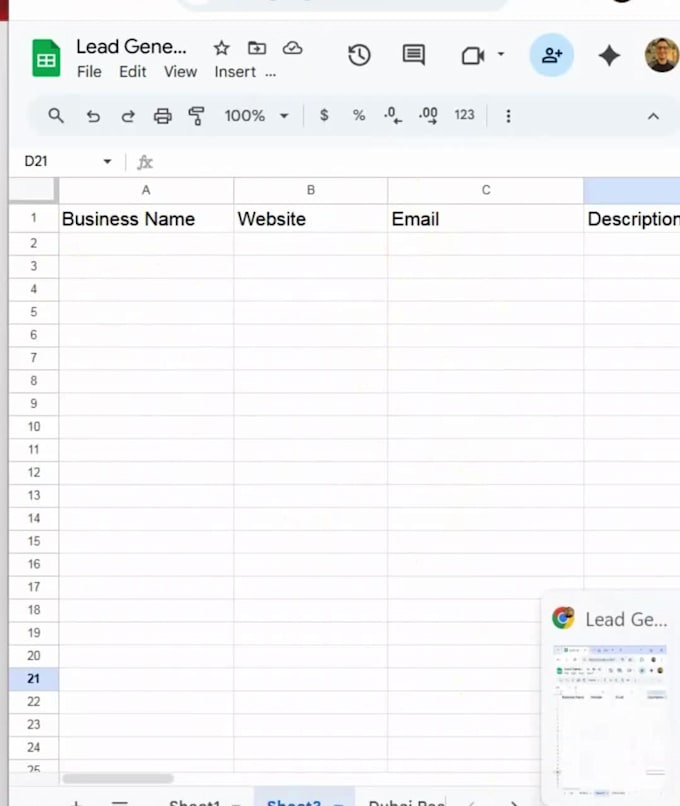Check the cloud save status icon

click(x=292, y=48)
